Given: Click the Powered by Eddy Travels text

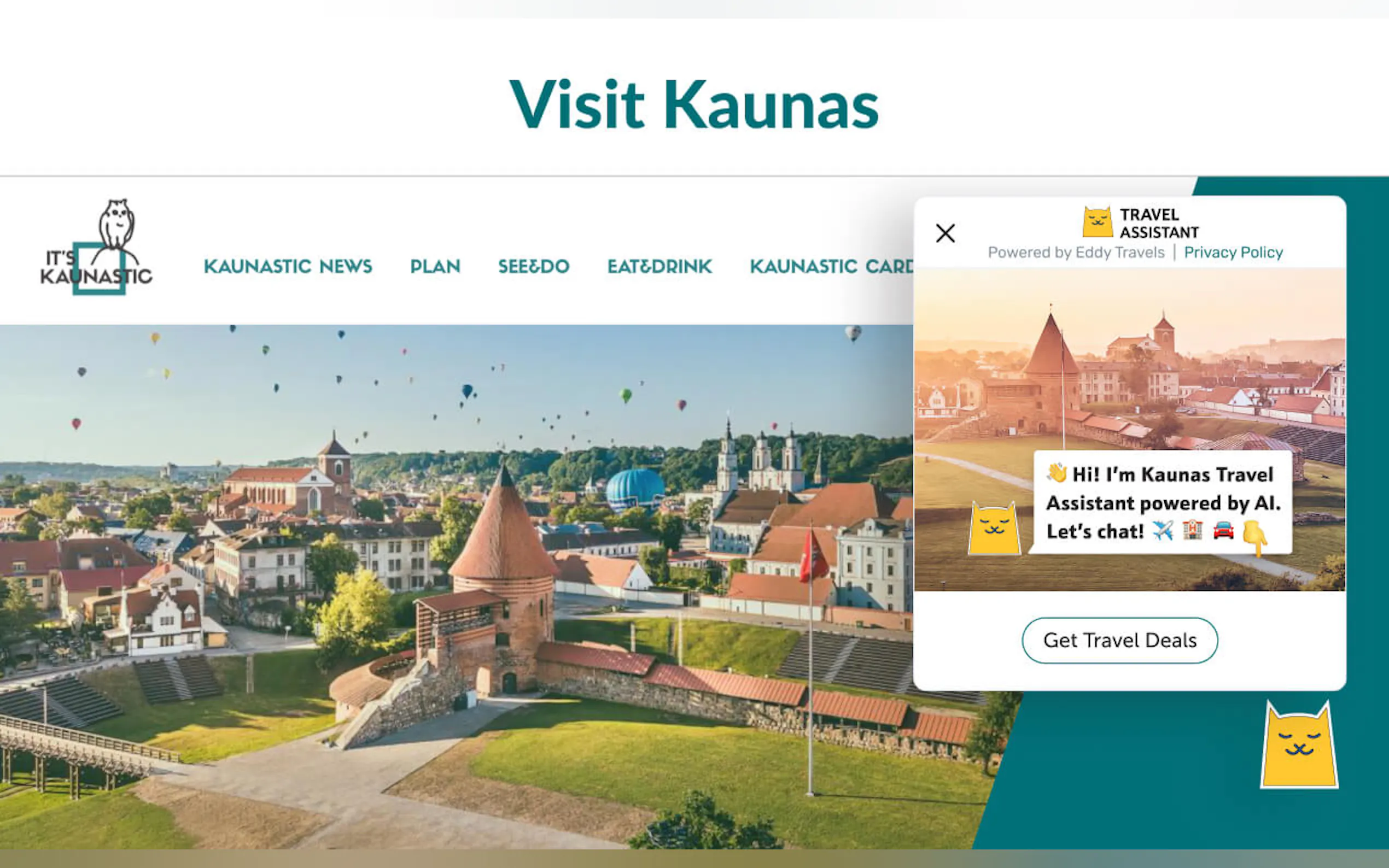Looking at the screenshot, I should point(1076,253).
